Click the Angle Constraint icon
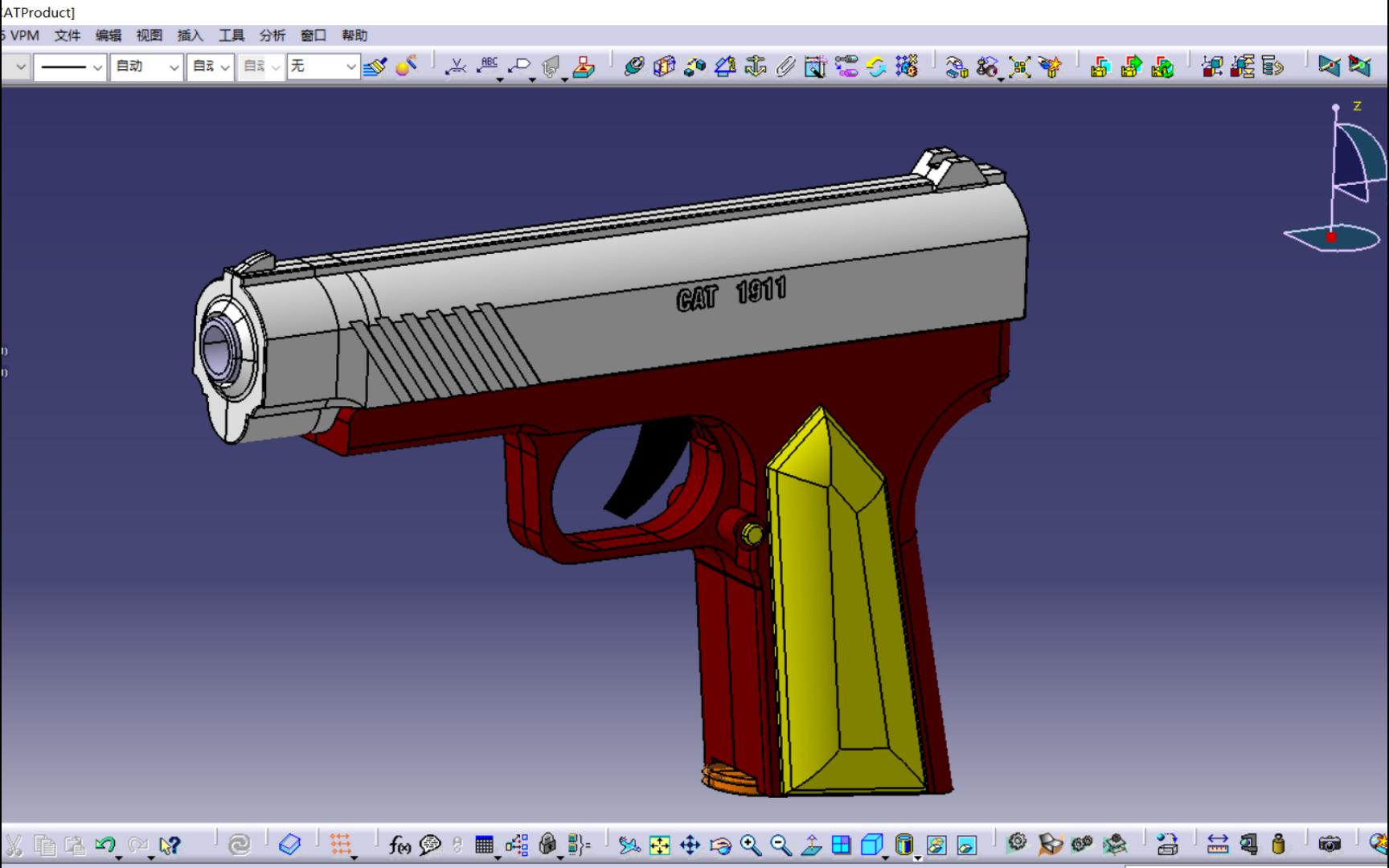This screenshot has width=1389, height=868. point(725,67)
